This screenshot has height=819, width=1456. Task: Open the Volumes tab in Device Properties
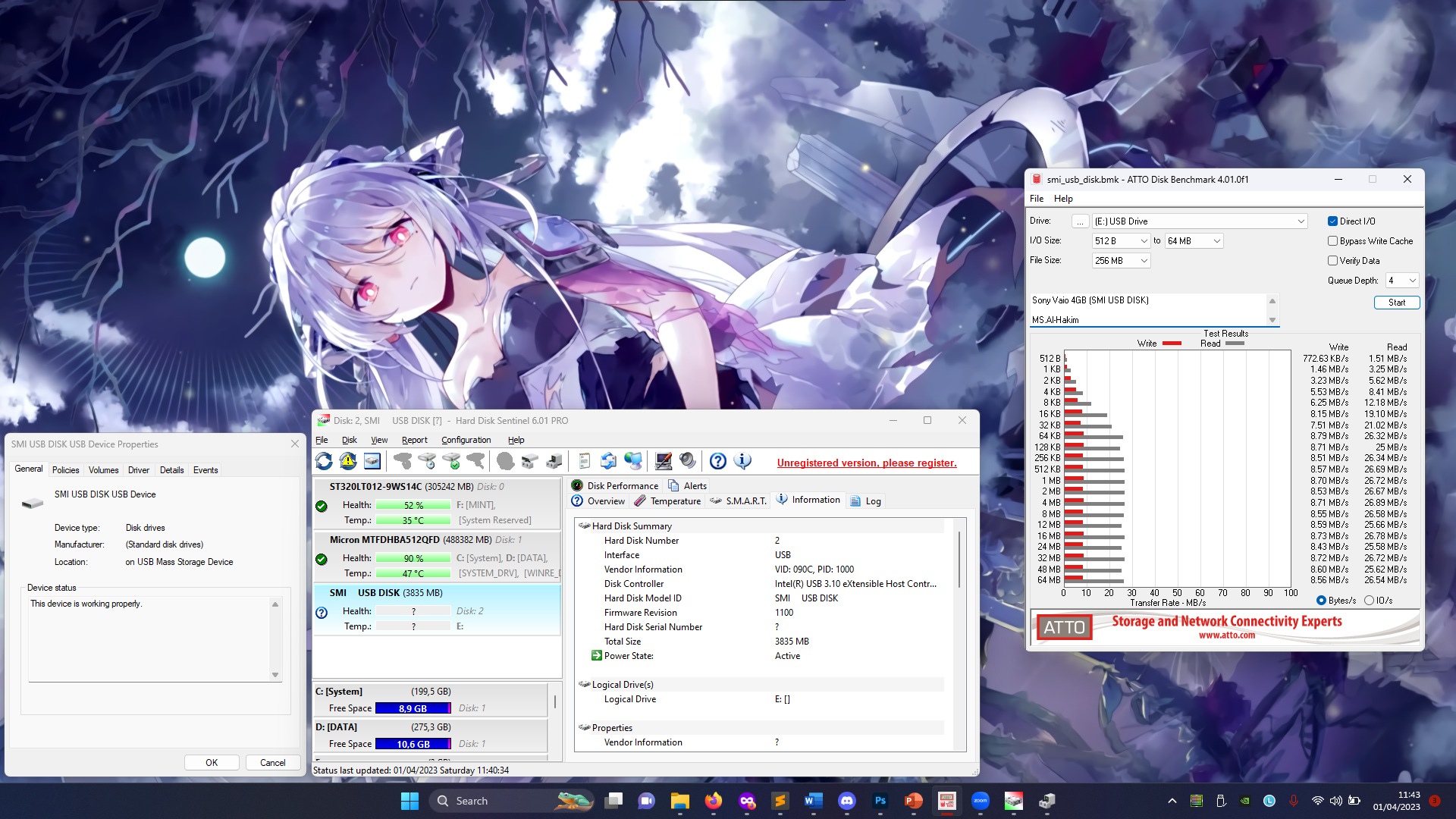[x=104, y=470]
